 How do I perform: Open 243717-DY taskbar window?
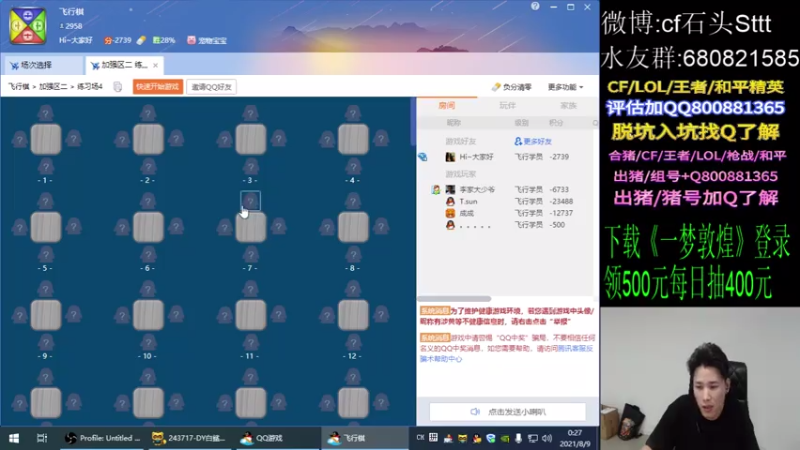tap(190, 438)
